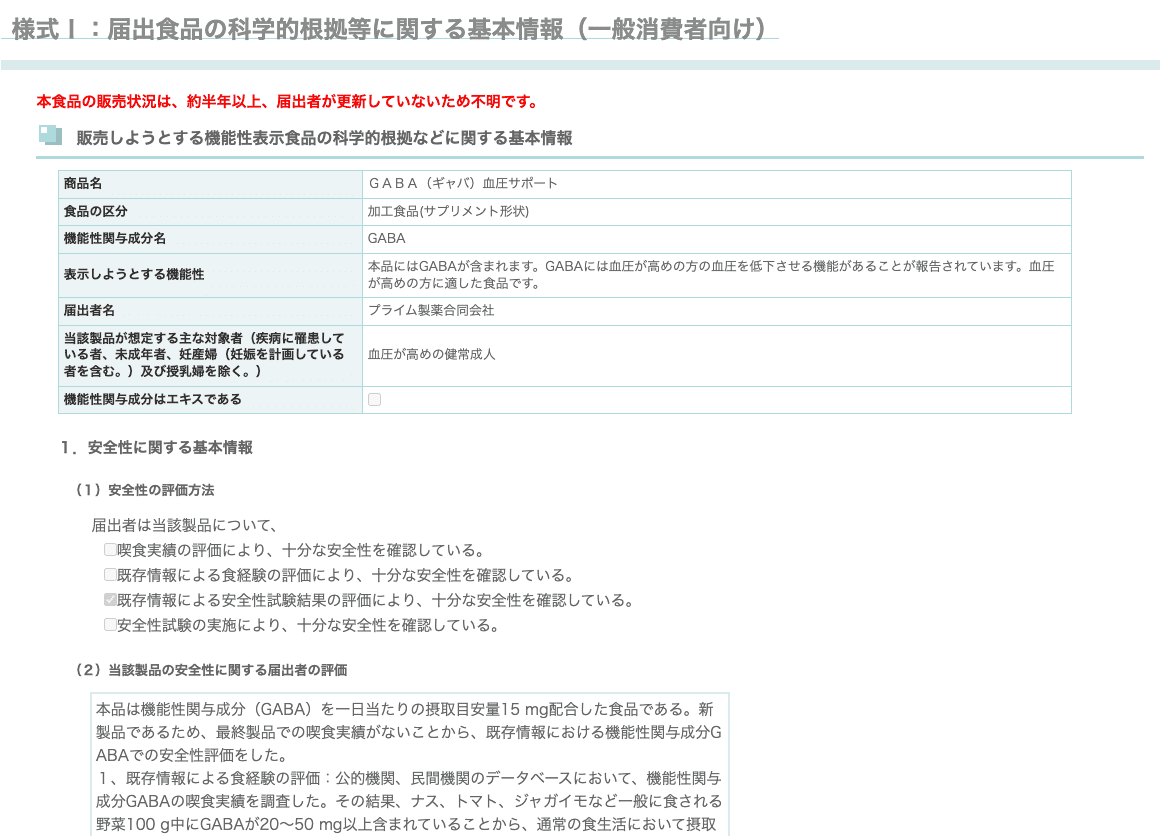Image resolution: width=1160 pixels, height=836 pixels.
Task: Enable the 機能性関与成分はエキスである checkbox
Action: tap(374, 398)
